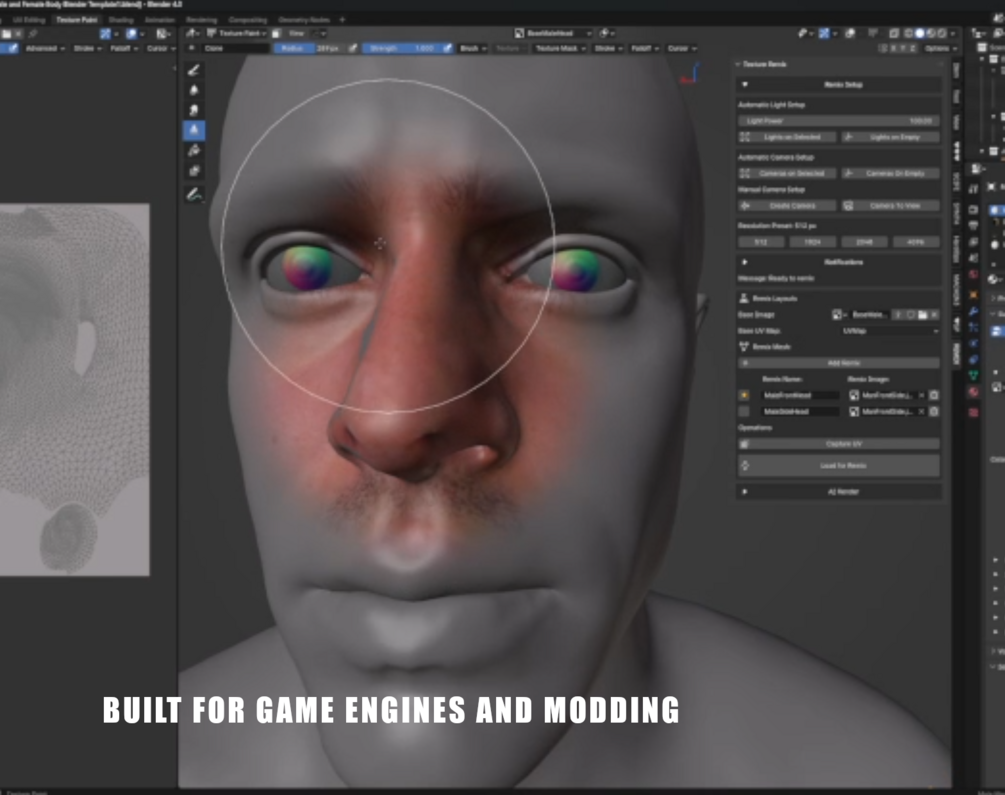Select the Soften brush tool

coord(194,90)
